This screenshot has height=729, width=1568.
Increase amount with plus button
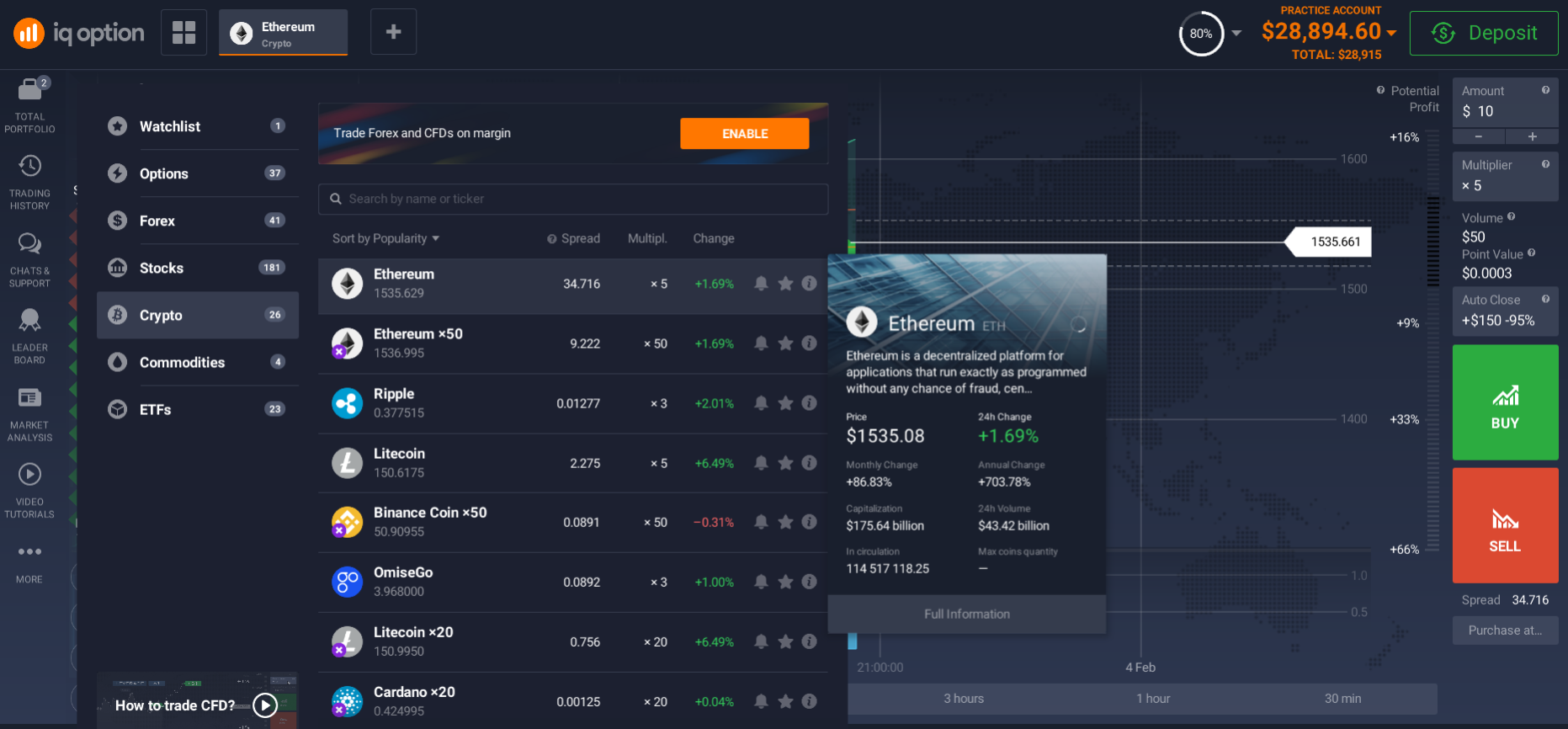click(x=1532, y=136)
